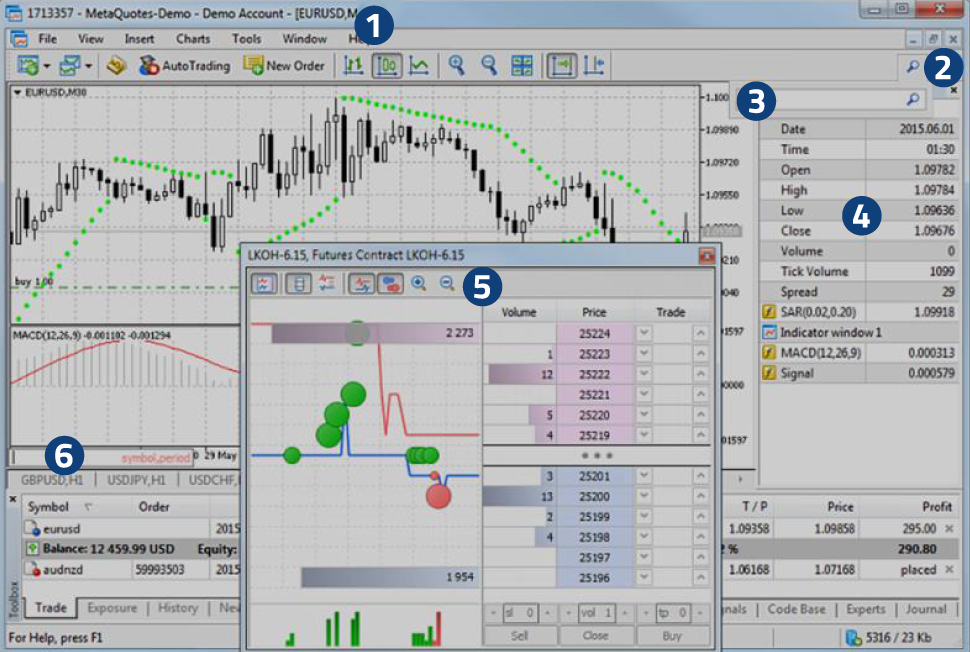Click the Buy button in LKOH window
The width and height of the screenshot is (970, 652).
pyautogui.click(x=672, y=635)
